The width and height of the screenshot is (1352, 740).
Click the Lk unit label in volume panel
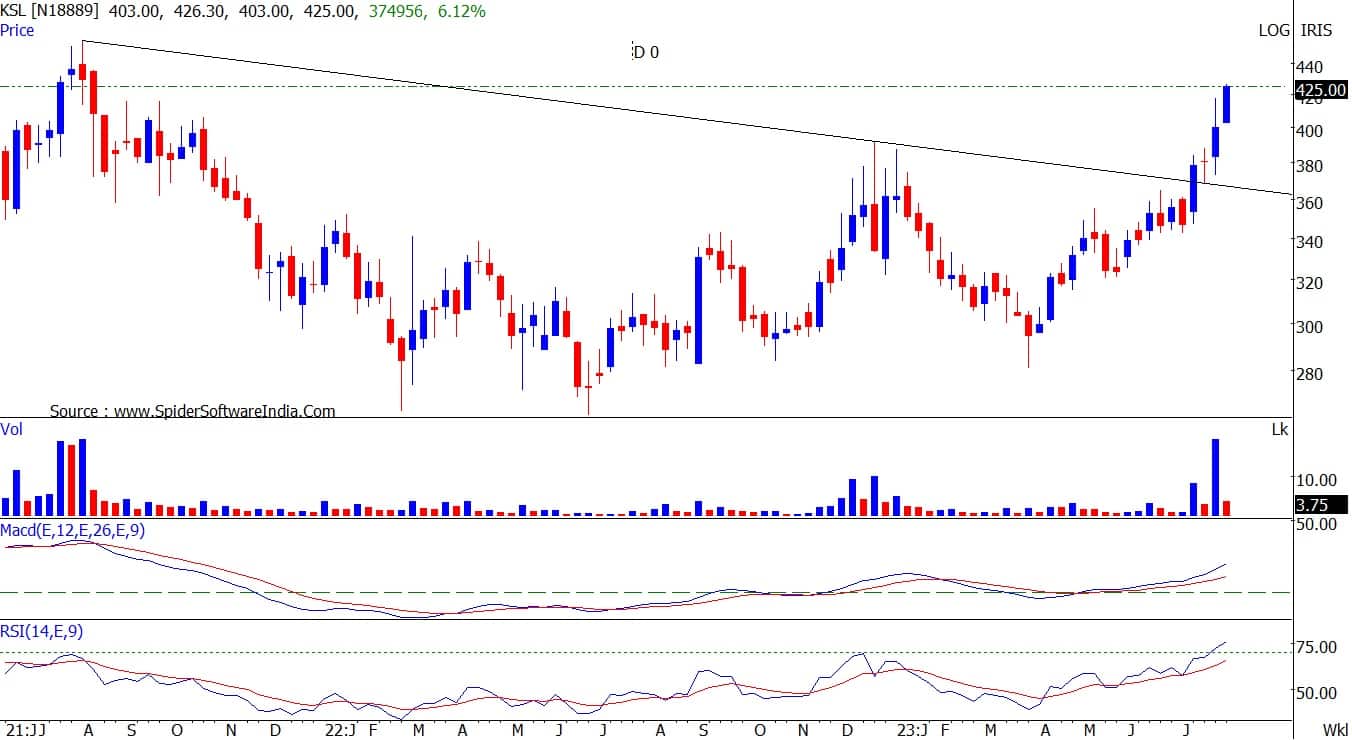click(x=1279, y=429)
